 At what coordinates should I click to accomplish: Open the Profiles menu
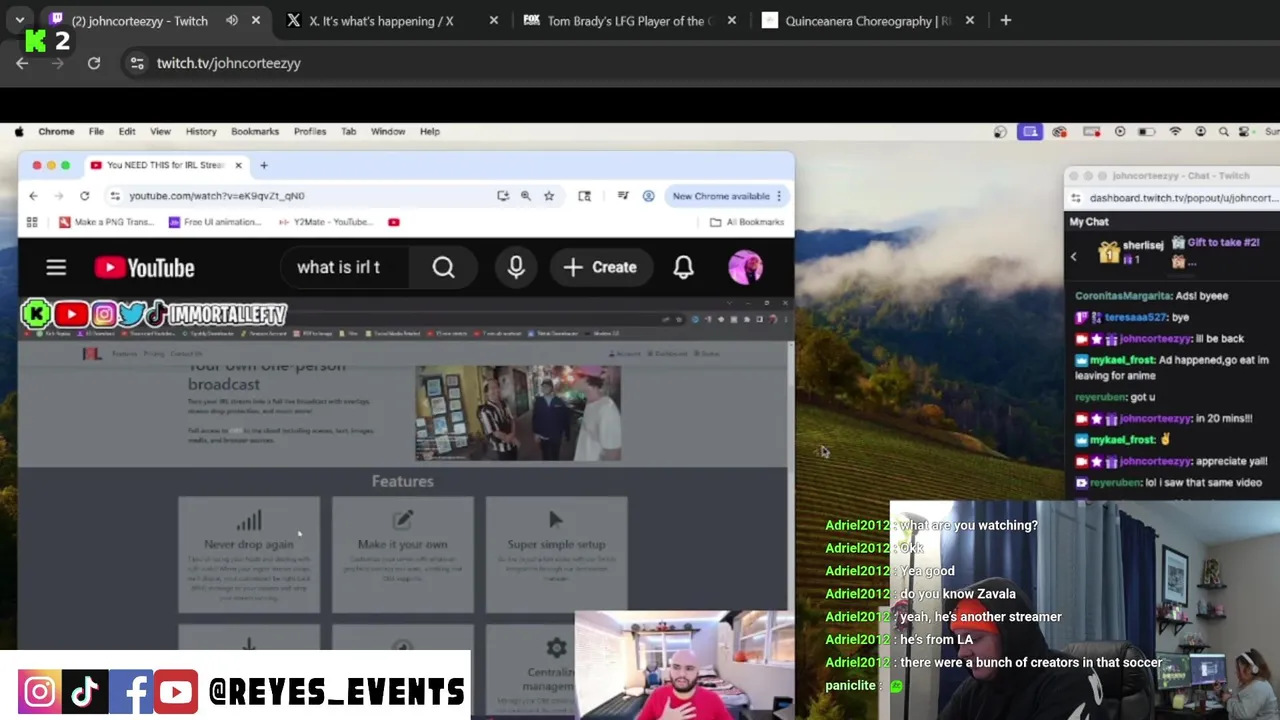click(x=310, y=131)
